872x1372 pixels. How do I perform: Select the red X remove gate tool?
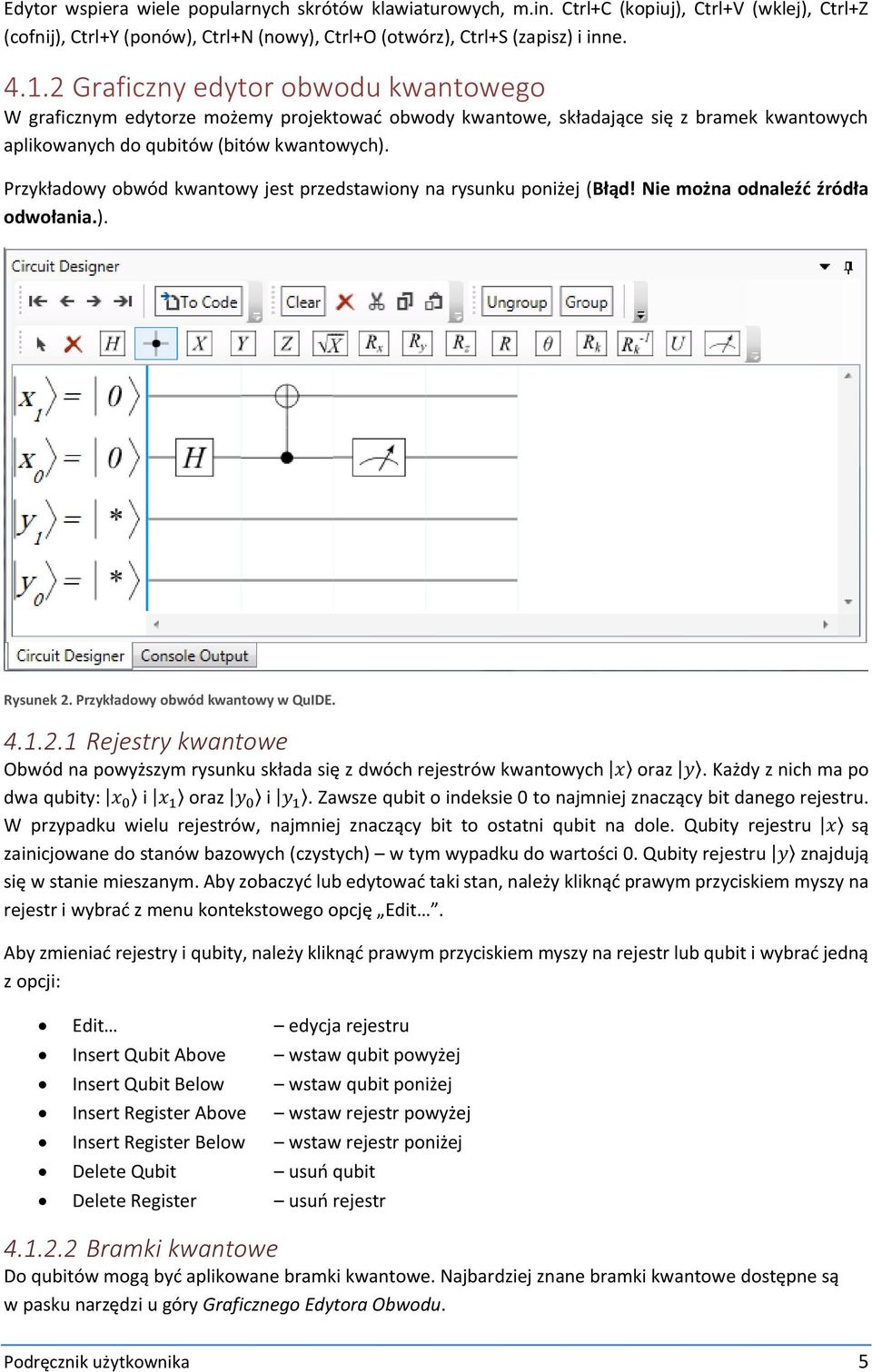pyautogui.click(x=74, y=344)
